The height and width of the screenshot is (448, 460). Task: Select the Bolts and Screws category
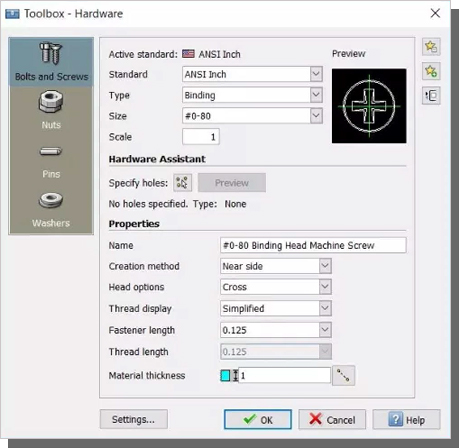(x=51, y=62)
